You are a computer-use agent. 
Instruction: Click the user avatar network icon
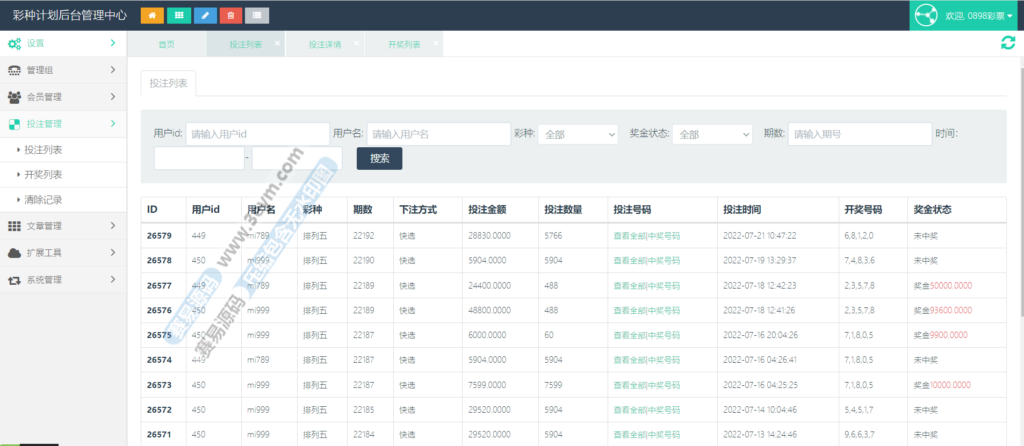[923, 16]
